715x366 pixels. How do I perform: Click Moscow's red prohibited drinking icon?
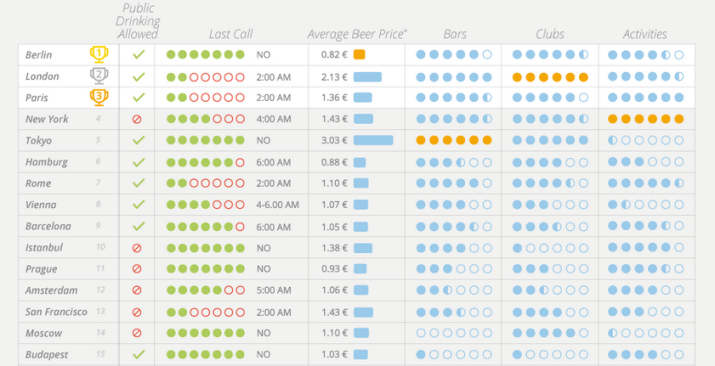pyautogui.click(x=136, y=333)
